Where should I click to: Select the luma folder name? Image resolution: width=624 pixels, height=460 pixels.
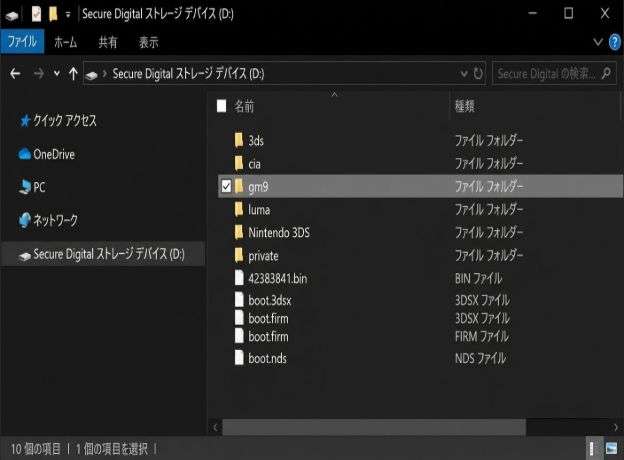click(259, 210)
